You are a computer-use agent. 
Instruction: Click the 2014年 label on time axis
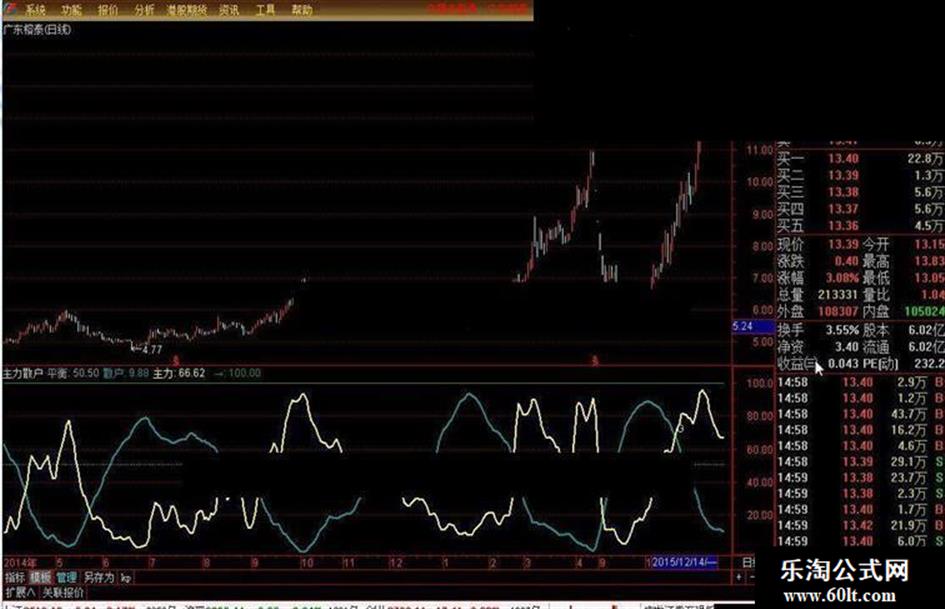(x=20, y=563)
